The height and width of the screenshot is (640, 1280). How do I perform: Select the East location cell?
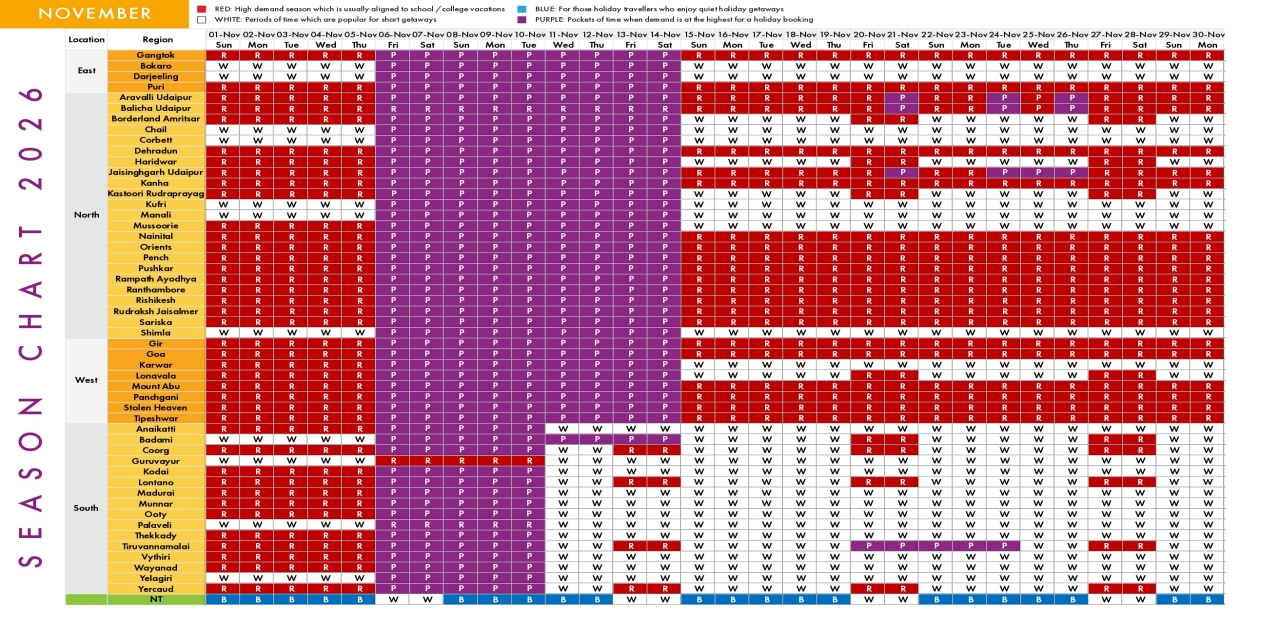point(86,71)
